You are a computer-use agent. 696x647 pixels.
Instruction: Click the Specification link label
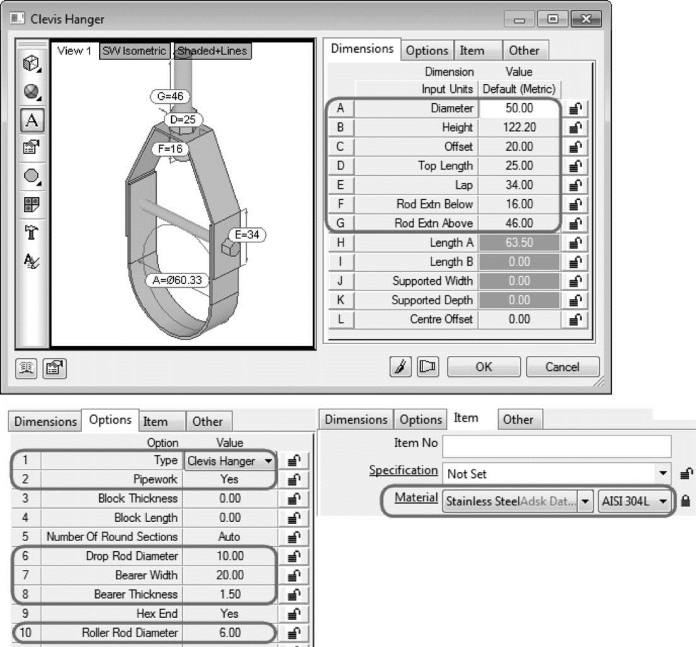pyautogui.click(x=403, y=470)
